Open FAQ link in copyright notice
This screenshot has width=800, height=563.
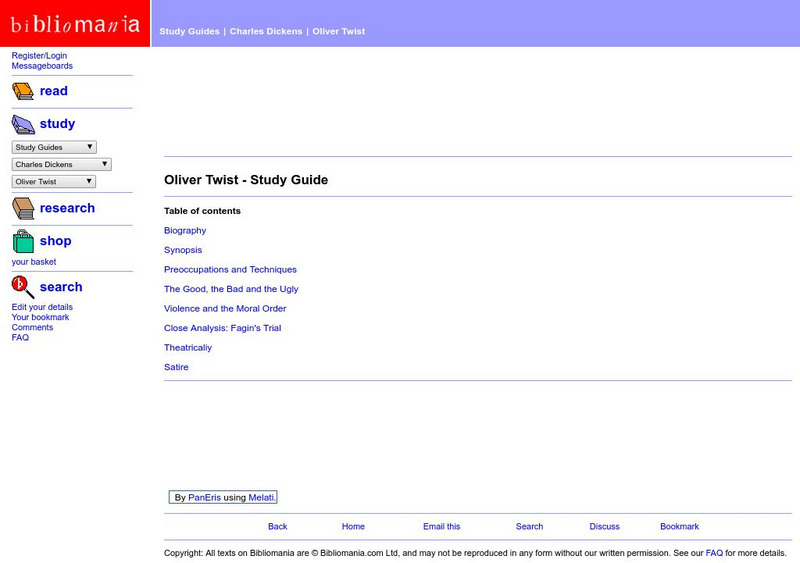click(714, 553)
